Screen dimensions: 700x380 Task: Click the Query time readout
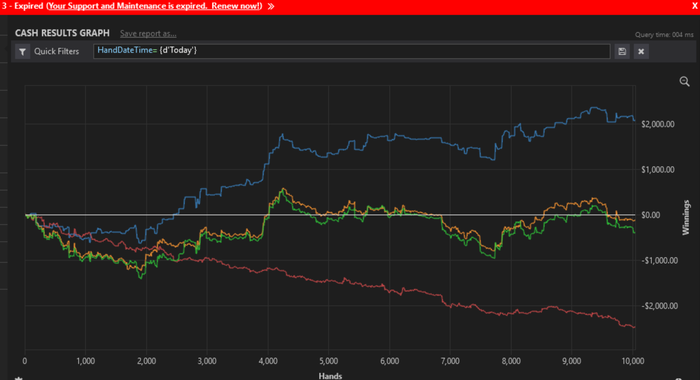[664, 34]
